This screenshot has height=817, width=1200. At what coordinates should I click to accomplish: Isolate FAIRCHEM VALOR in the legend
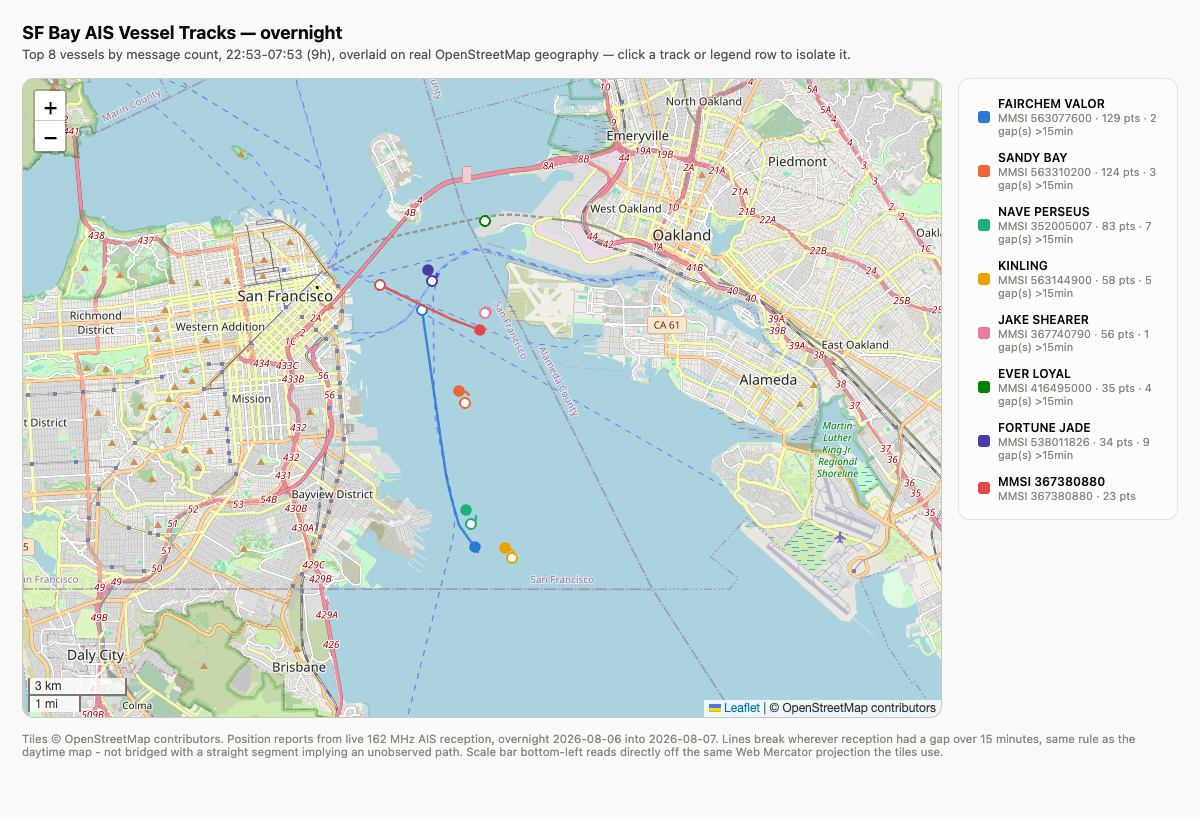[x=1068, y=117]
